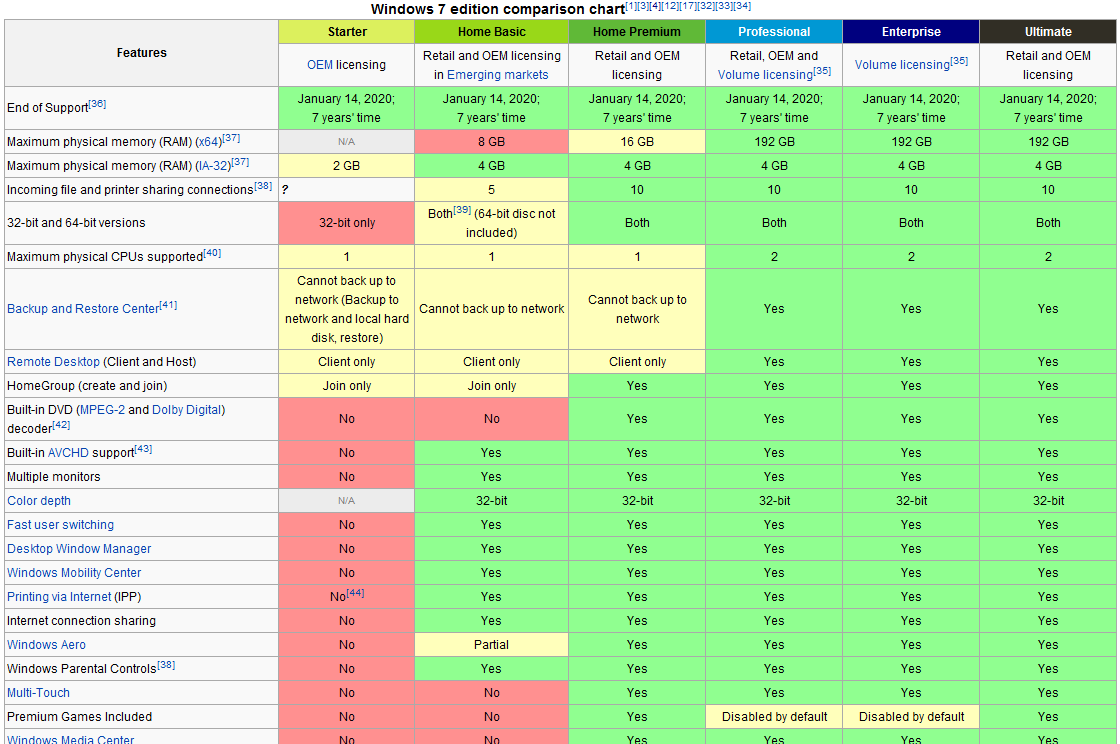Open the Printing via Internet link
Image resolution: width=1120 pixels, height=744 pixels.
click(x=59, y=597)
